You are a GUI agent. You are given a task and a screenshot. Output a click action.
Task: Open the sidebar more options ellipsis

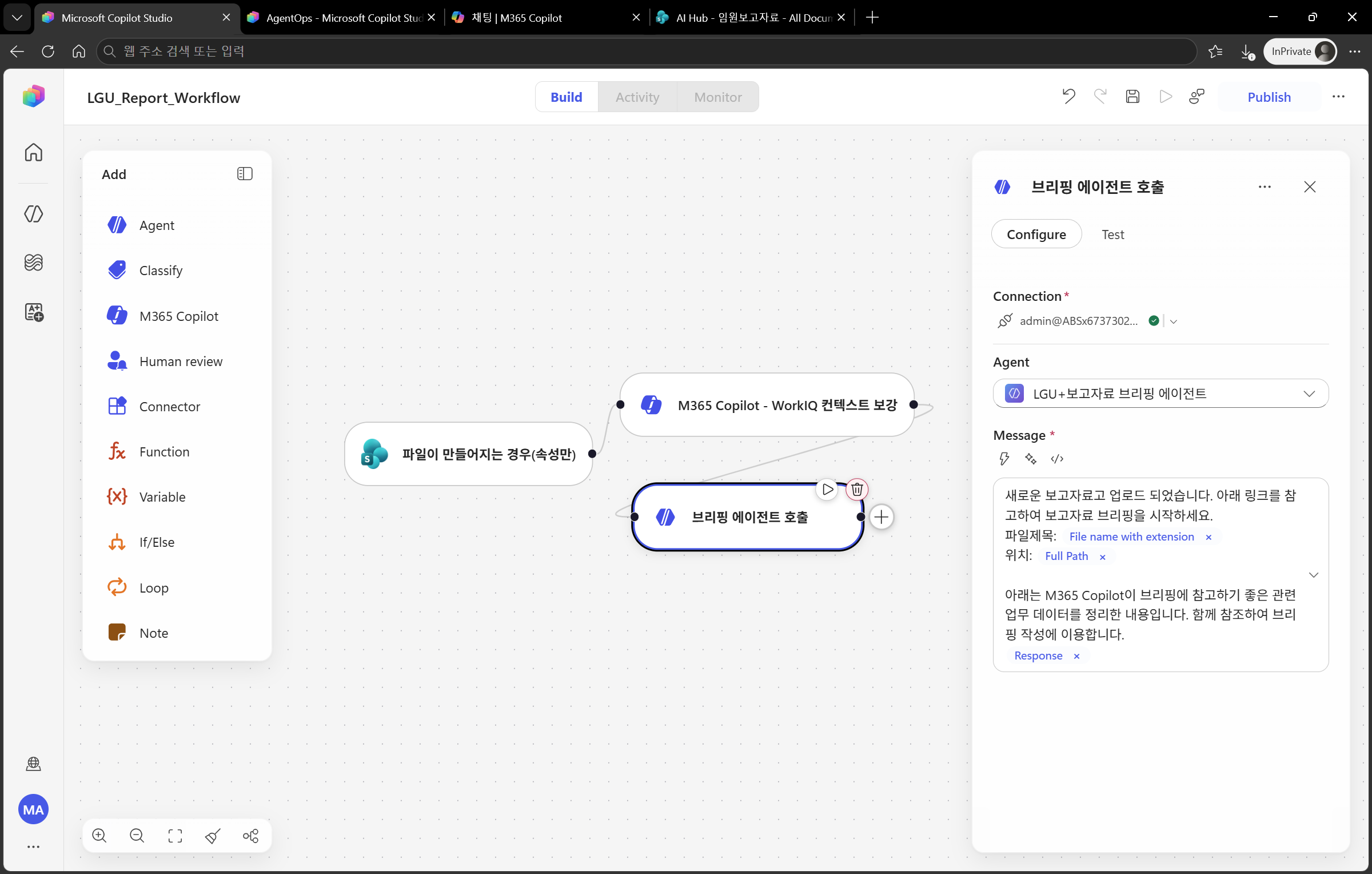coord(34,847)
